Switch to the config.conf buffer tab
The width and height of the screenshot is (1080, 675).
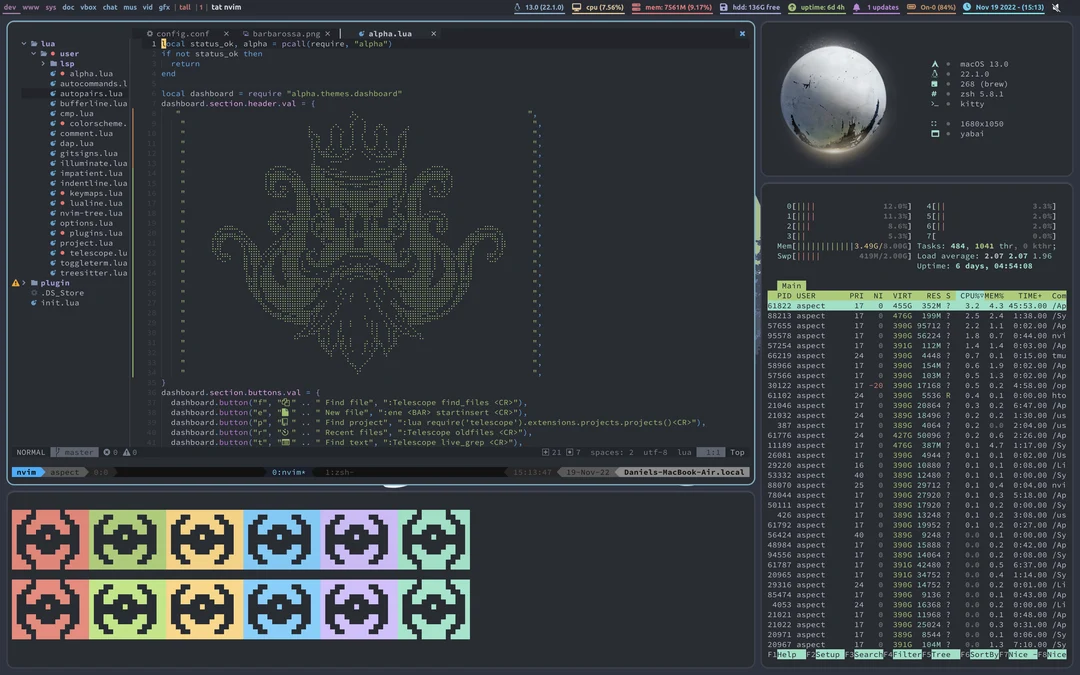(183, 34)
